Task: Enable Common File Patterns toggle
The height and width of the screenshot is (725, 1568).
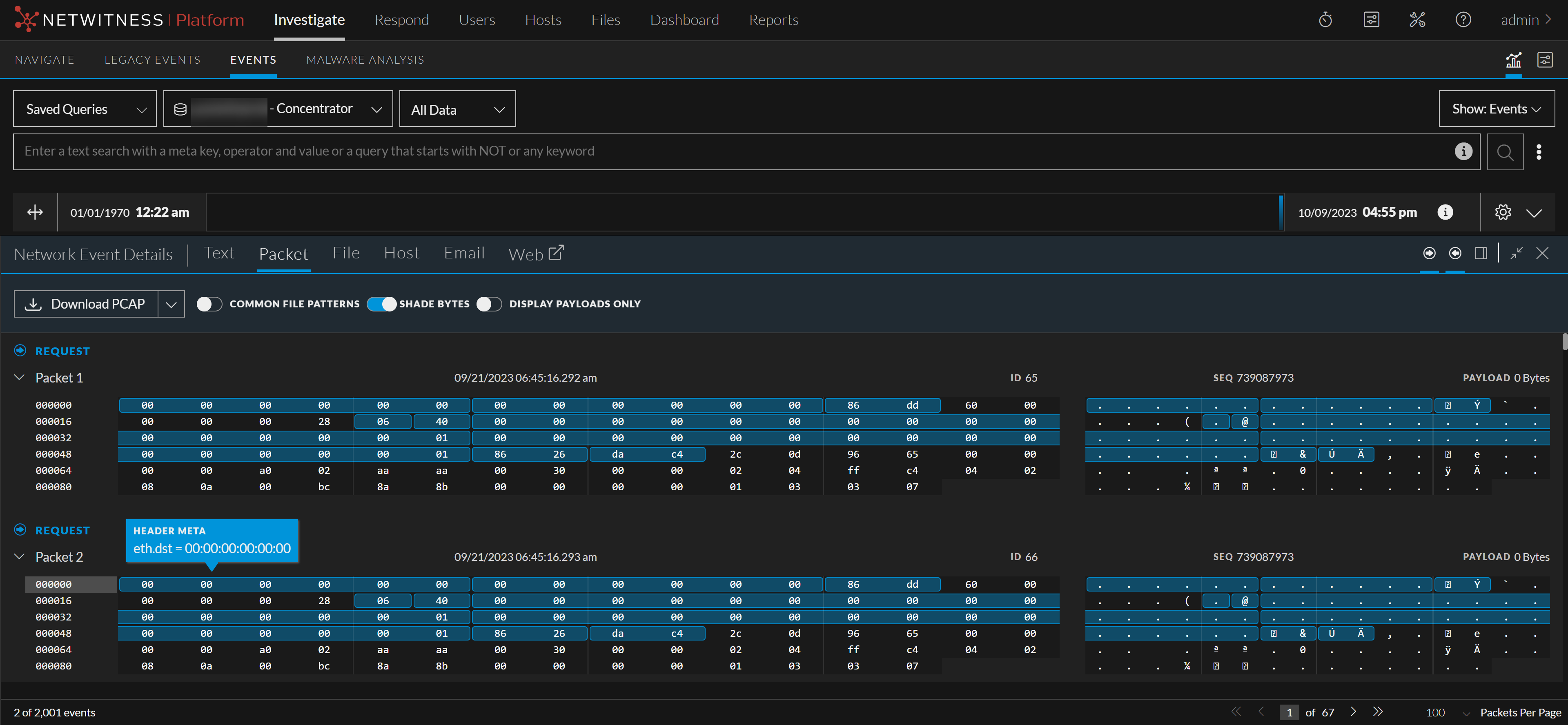Action: tap(209, 304)
